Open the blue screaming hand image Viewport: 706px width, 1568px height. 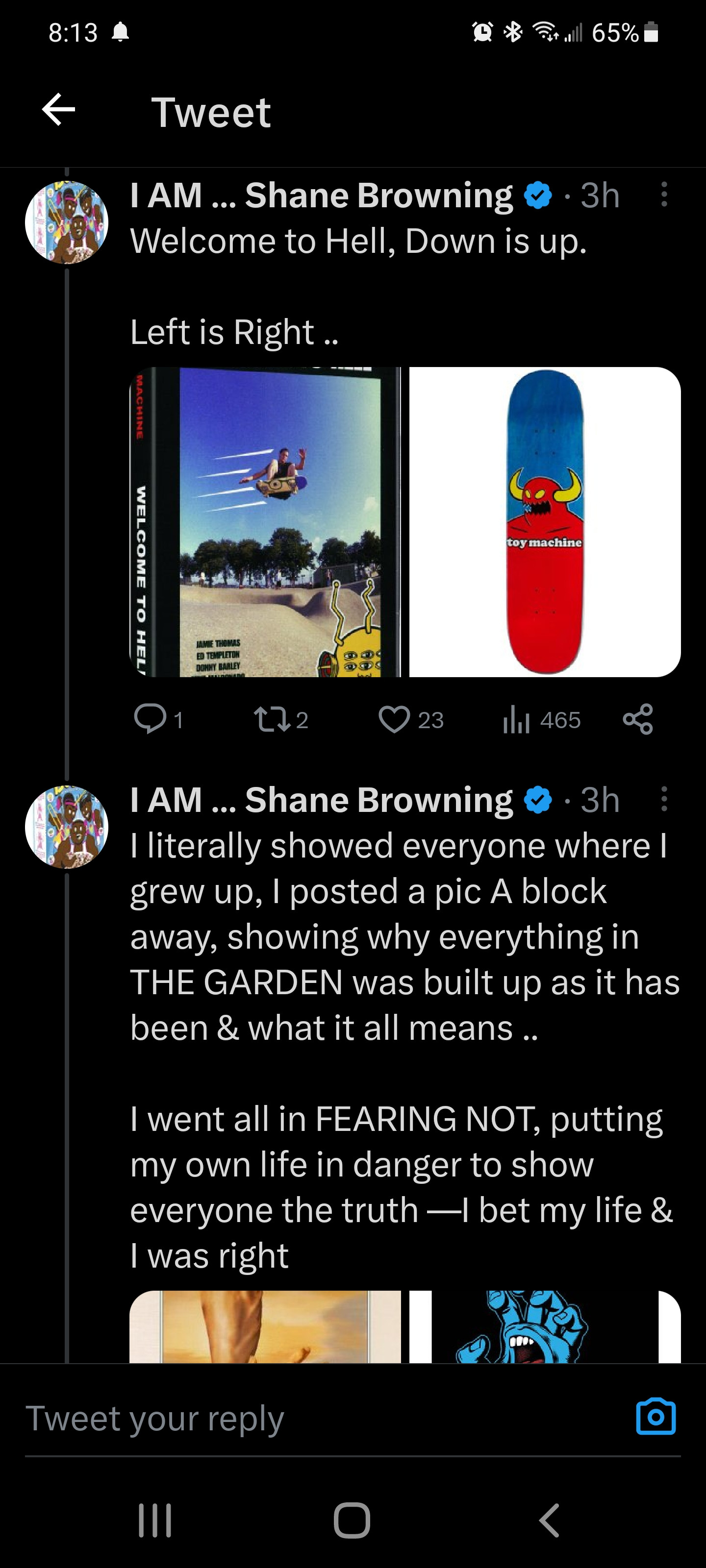545,1327
